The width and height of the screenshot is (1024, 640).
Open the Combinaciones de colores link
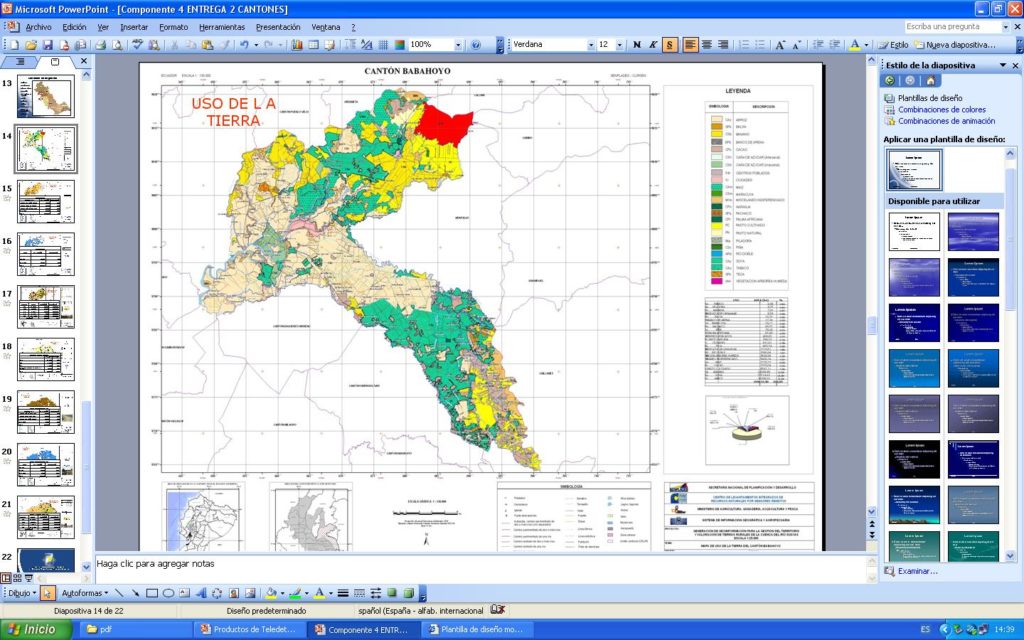[941, 110]
